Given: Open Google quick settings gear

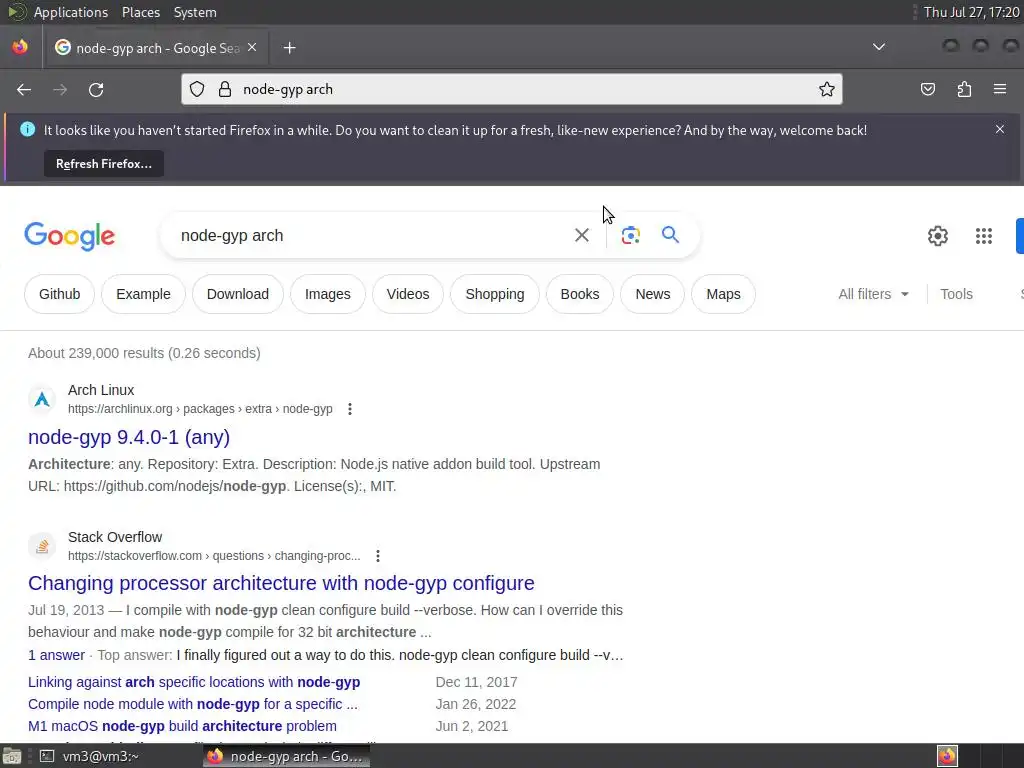Looking at the screenshot, I should (938, 236).
